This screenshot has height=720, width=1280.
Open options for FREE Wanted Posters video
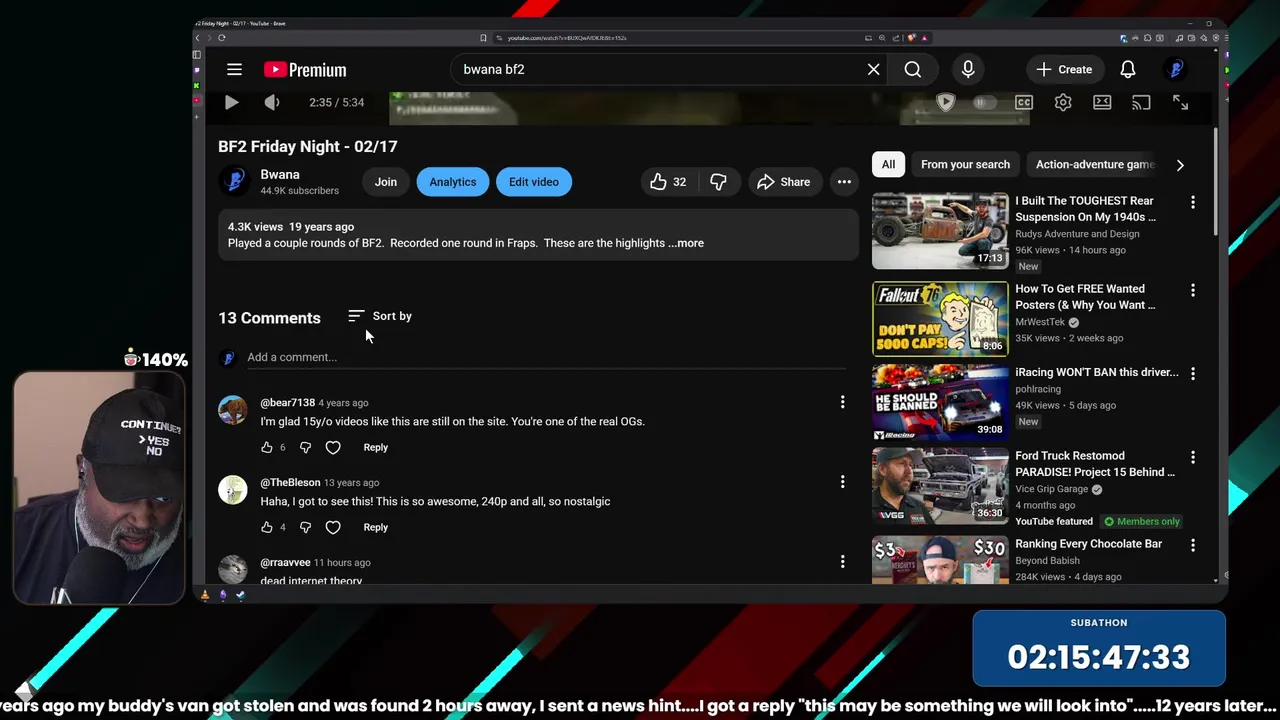click(1192, 290)
